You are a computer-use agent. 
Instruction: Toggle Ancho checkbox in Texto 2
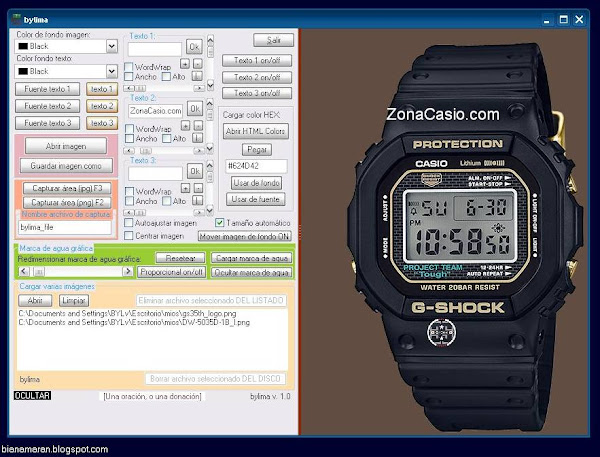(x=129, y=138)
